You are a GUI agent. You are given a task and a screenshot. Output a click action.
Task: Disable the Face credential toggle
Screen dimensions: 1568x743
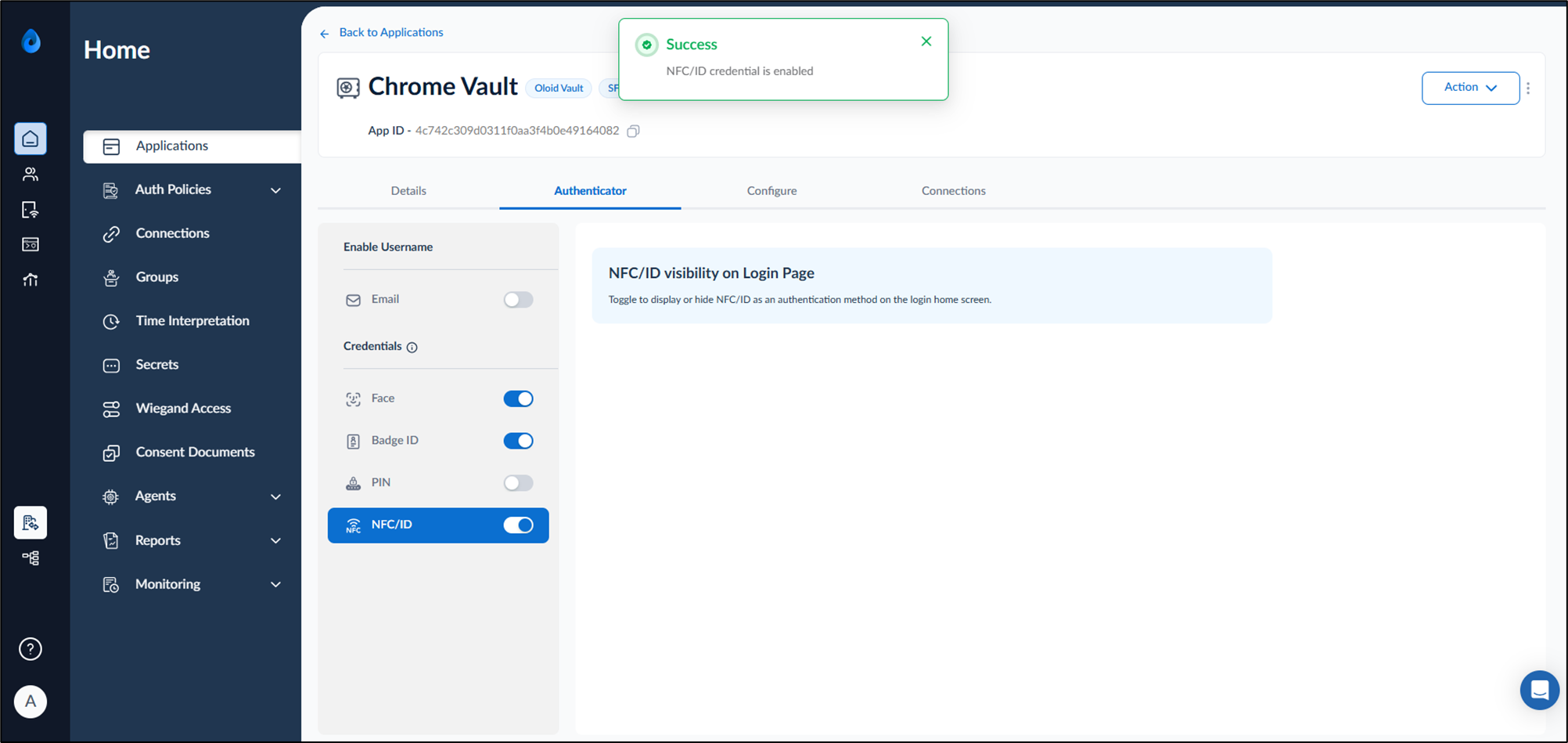(518, 399)
